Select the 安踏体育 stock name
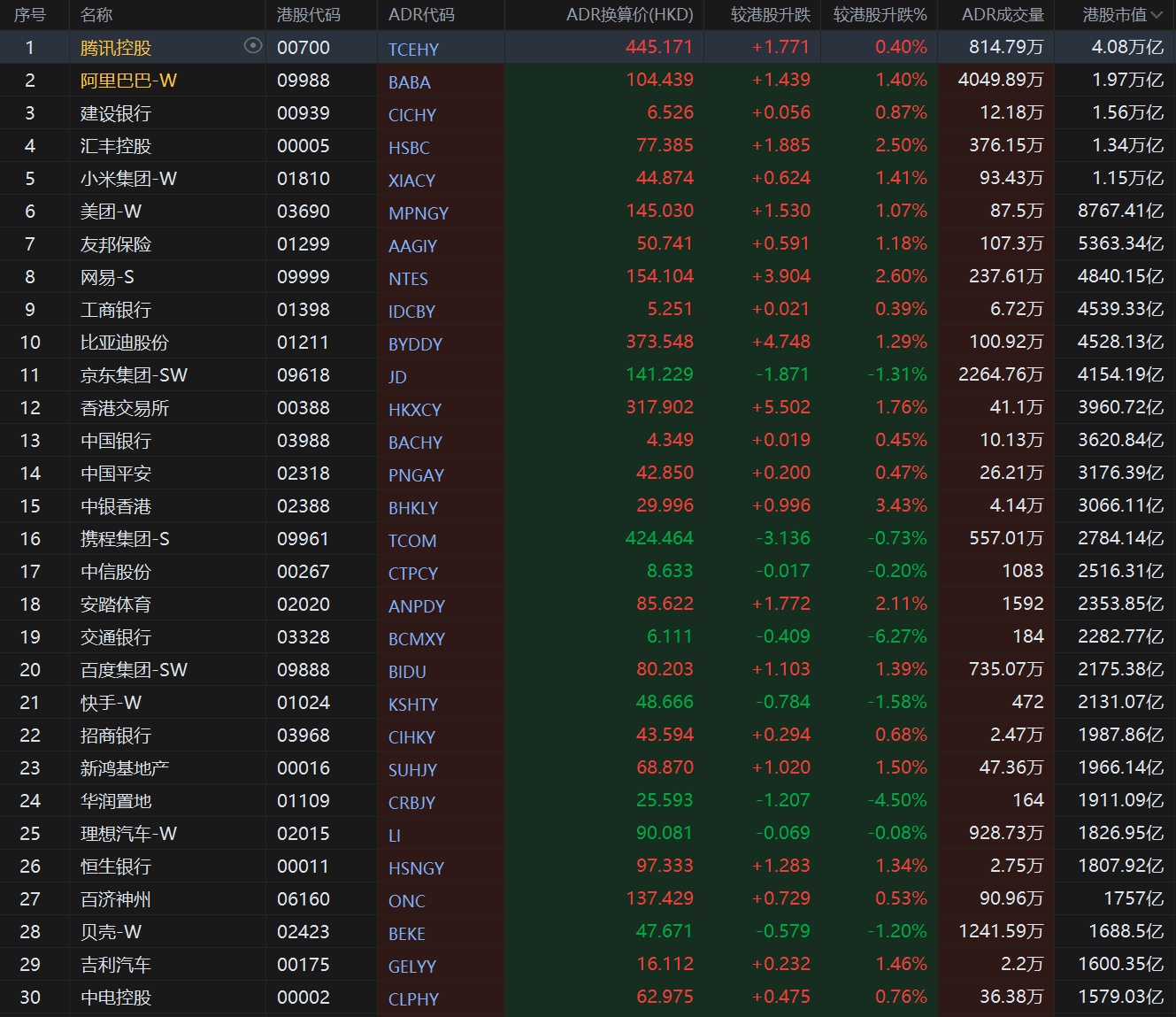The height and width of the screenshot is (1017, 1176). point(116,605)
